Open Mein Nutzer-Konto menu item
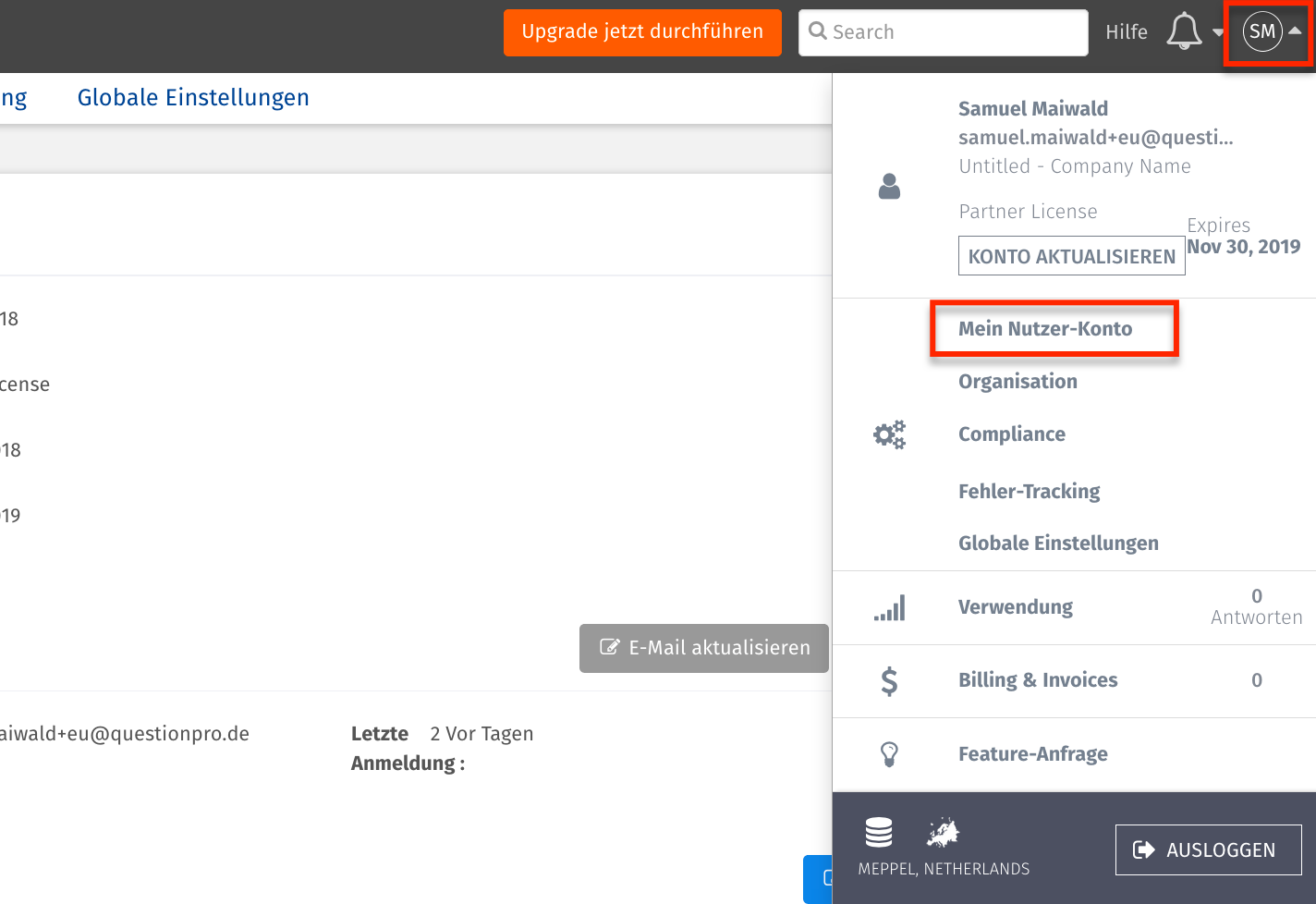Viewport: 1316px width, 904px height. click(x=1045, y=329)
